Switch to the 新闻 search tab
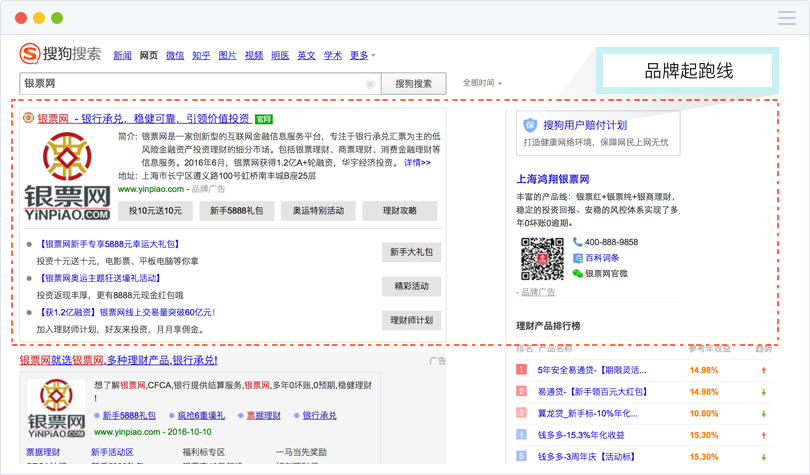810x475 pixels. [122, 56]
